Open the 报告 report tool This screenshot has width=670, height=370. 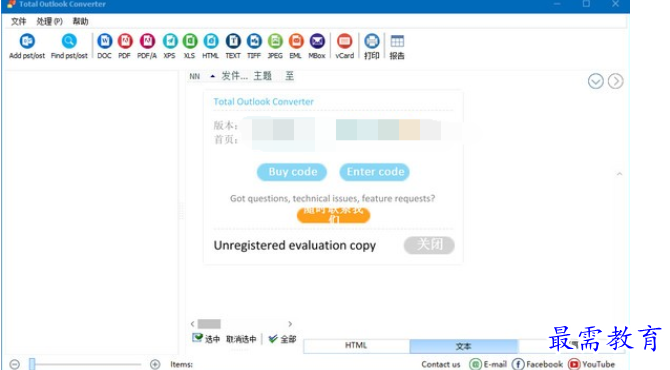(x=397, y=46)
